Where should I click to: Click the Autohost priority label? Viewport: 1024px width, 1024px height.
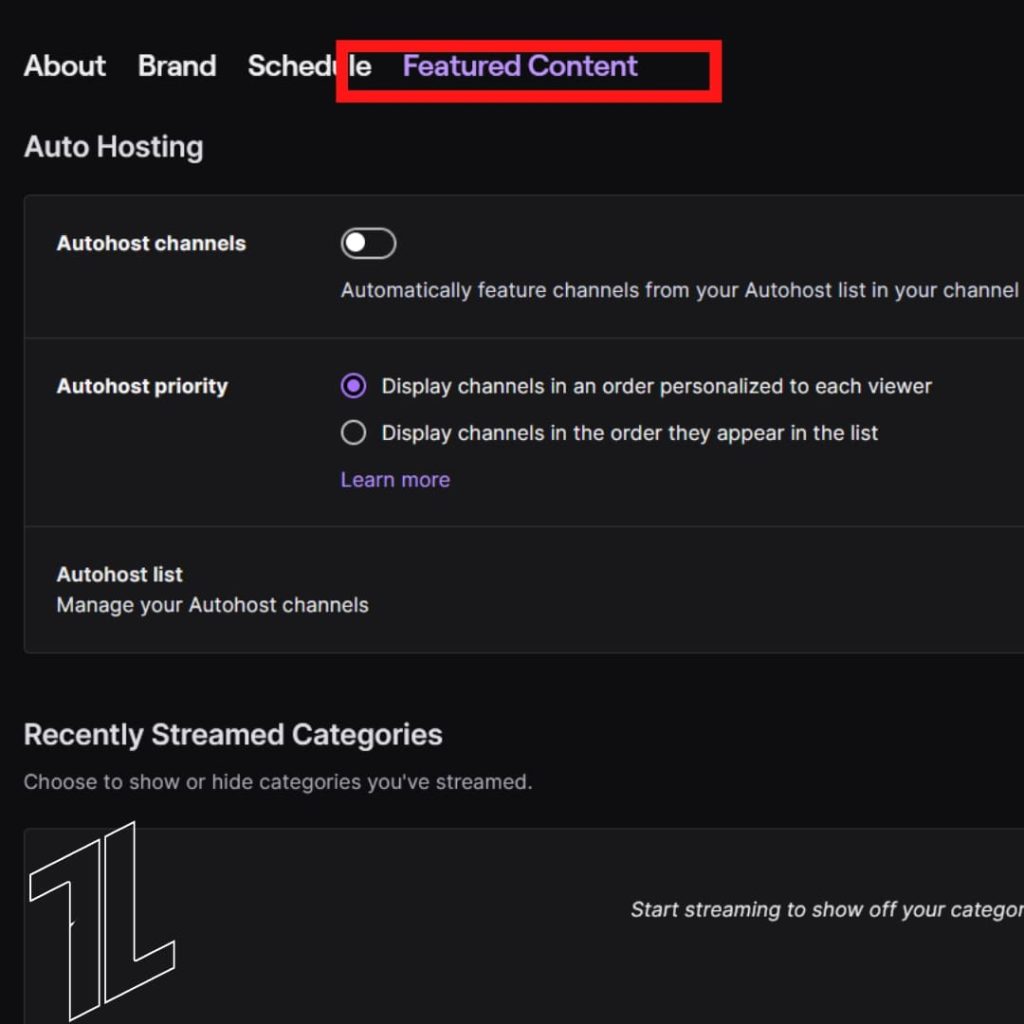pyautogui.click(x=142, y=386)
